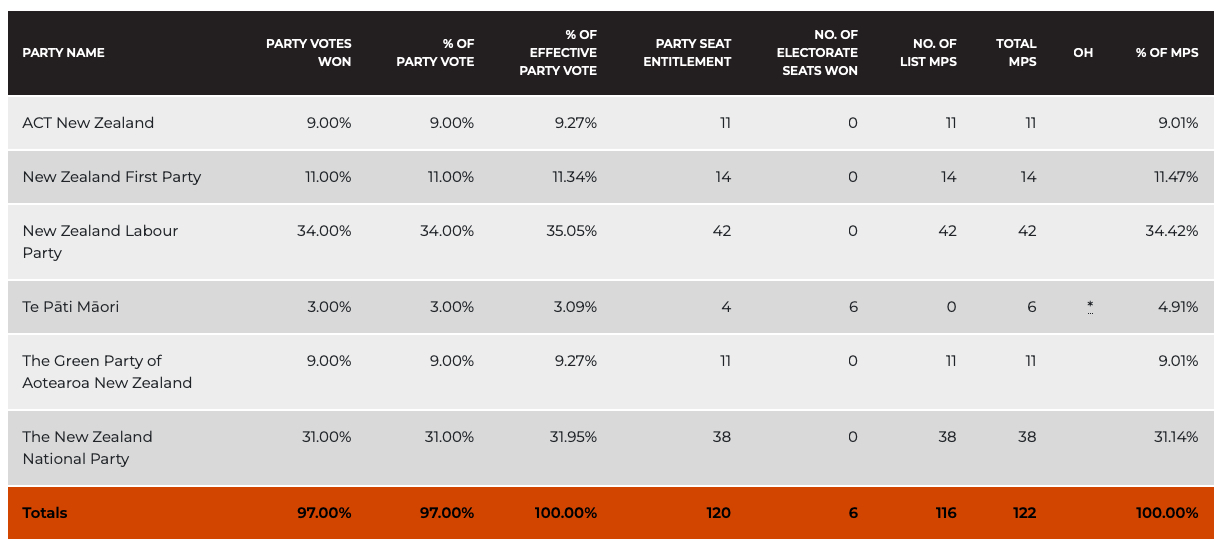Screen dimensions: 1223x547
Task: Click the OH column header
Action: 1083,52
